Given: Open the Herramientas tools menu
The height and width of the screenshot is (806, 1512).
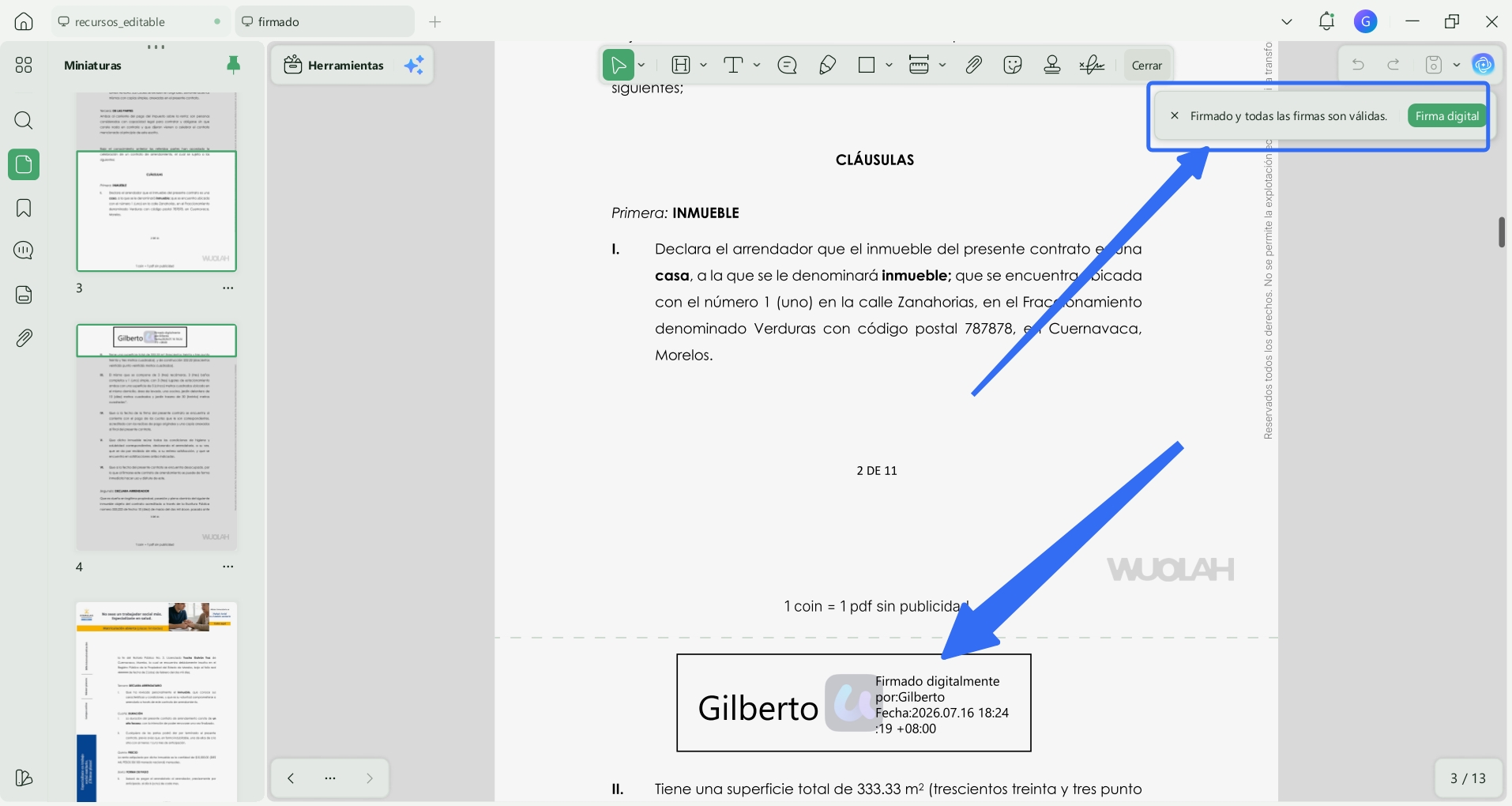Looking at the screenshot, I should pos(334,65).
